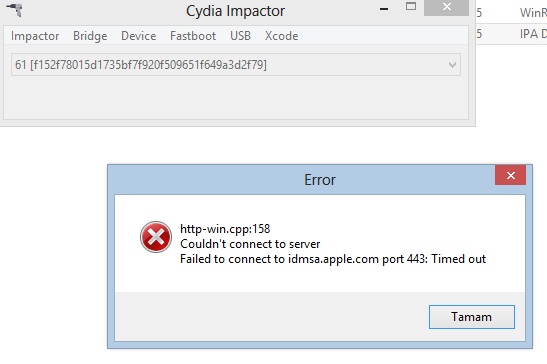Open the Impactor menu
The height and width of the screenshot is (364, 547).
35,36
